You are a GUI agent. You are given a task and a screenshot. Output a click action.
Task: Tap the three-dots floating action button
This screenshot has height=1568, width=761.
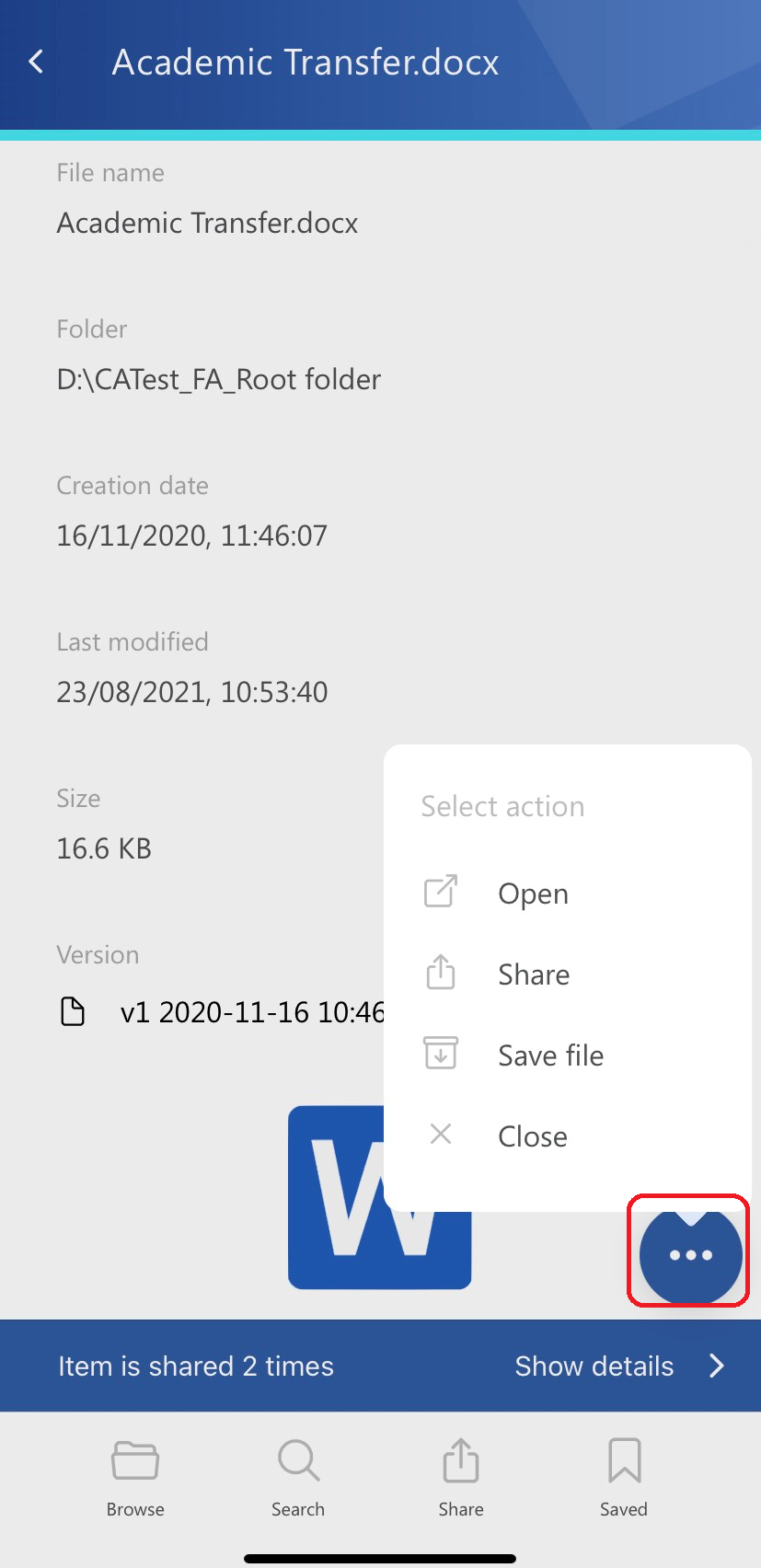(x=690, y=1255)
